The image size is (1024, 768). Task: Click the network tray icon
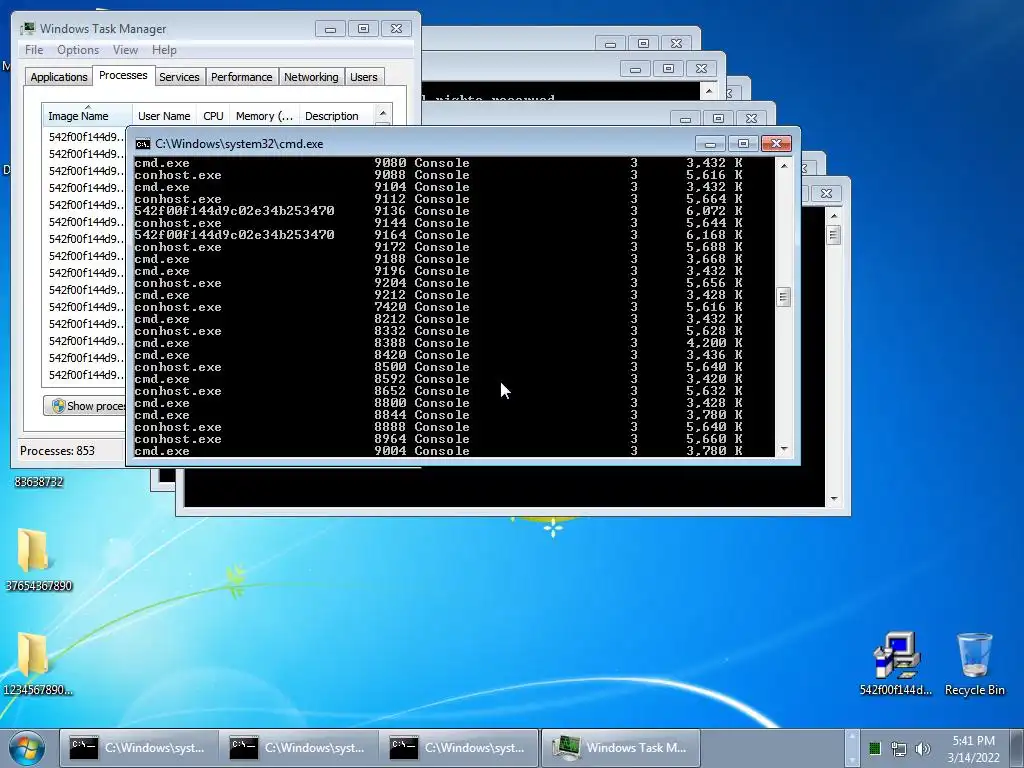click(x=899, y=748)
